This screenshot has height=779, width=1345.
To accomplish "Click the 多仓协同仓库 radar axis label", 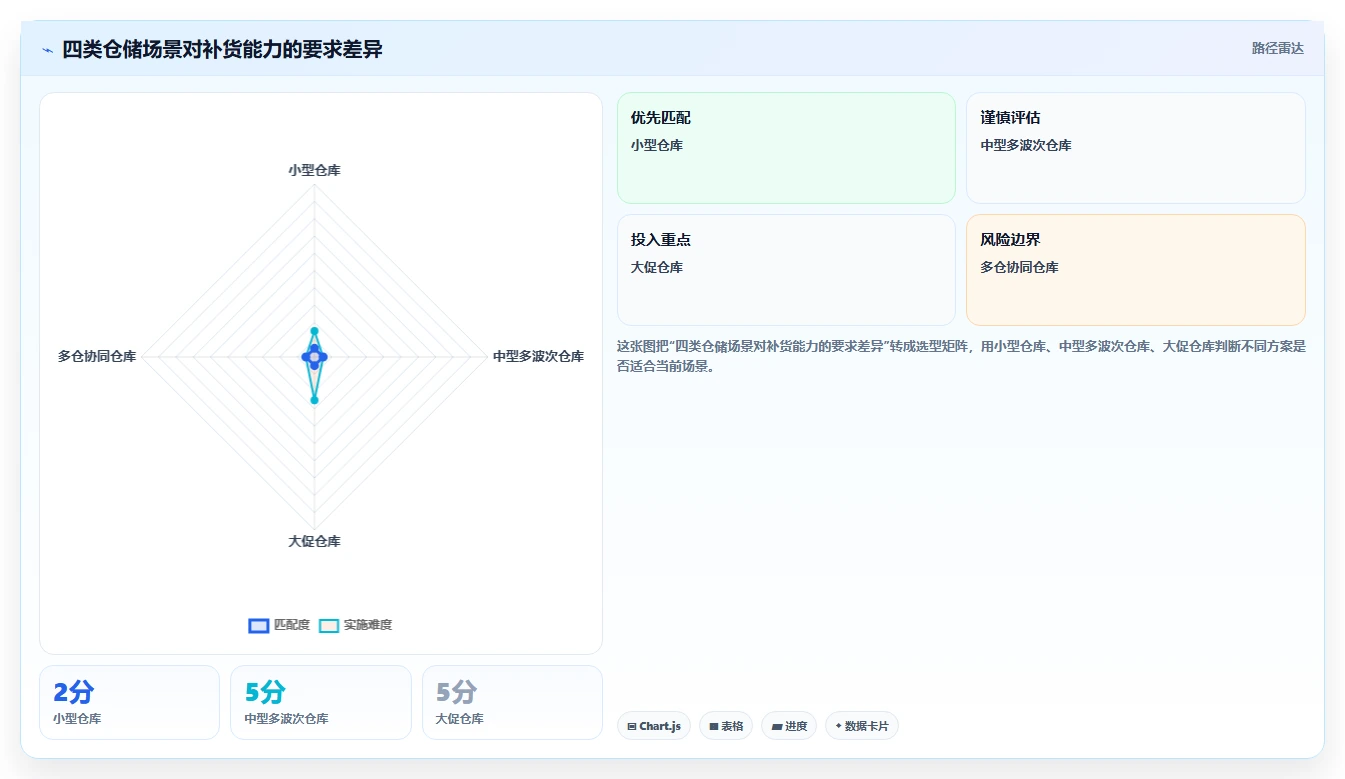I will pos(97,356).
